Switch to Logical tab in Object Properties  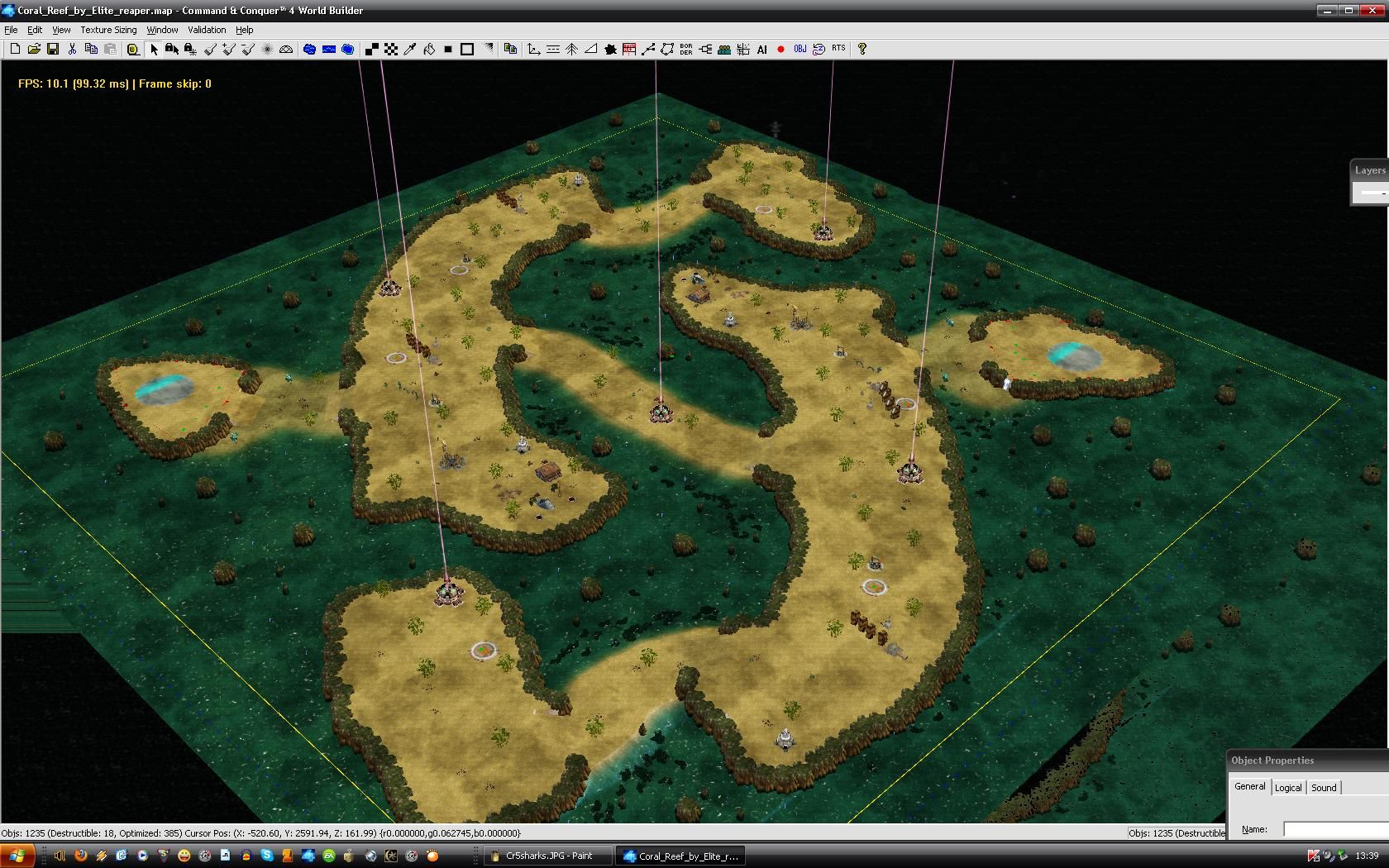point(1287,788)
